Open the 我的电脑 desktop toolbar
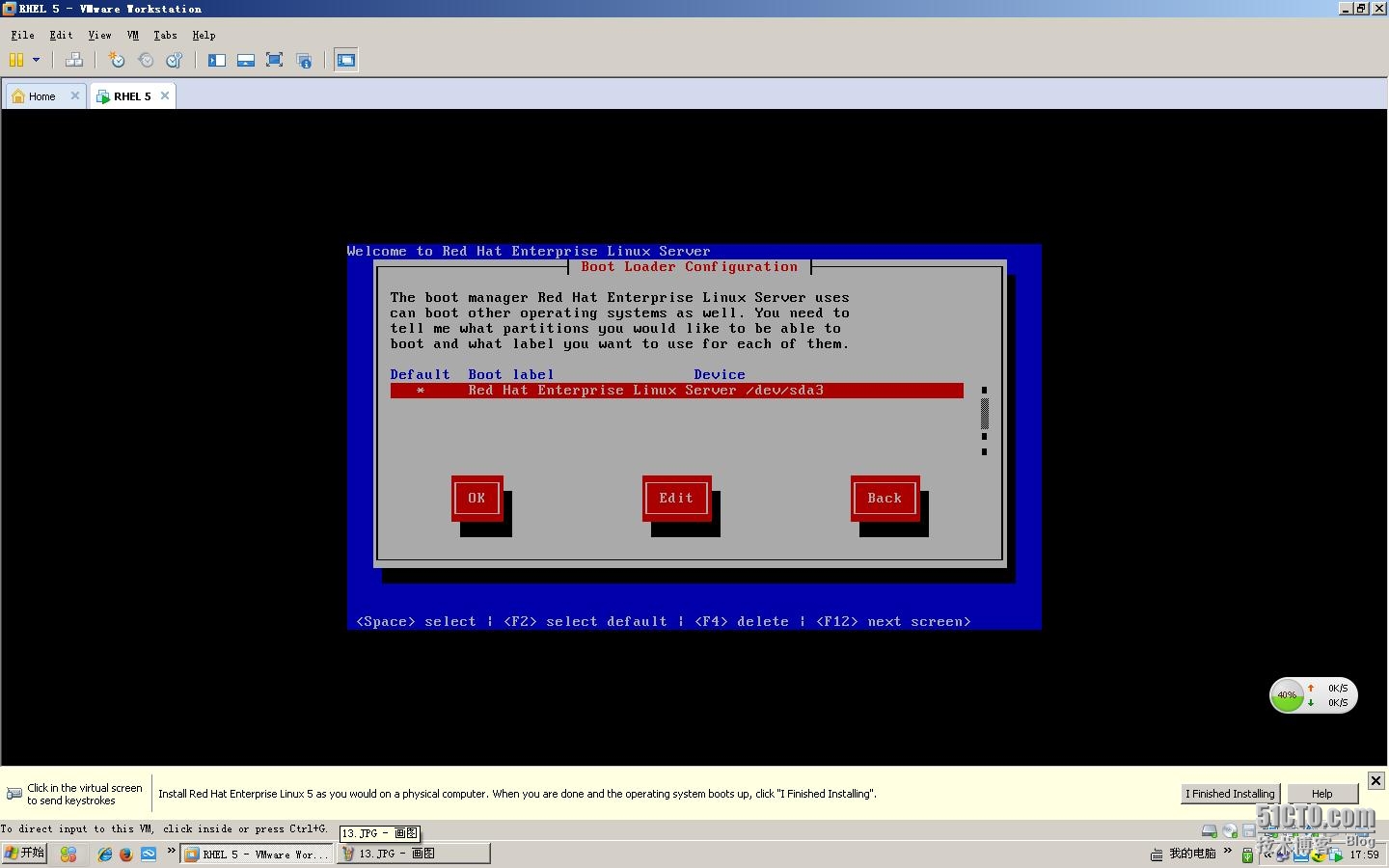Viewport: 1389px width, 868px height. [x=1192, y=854]
